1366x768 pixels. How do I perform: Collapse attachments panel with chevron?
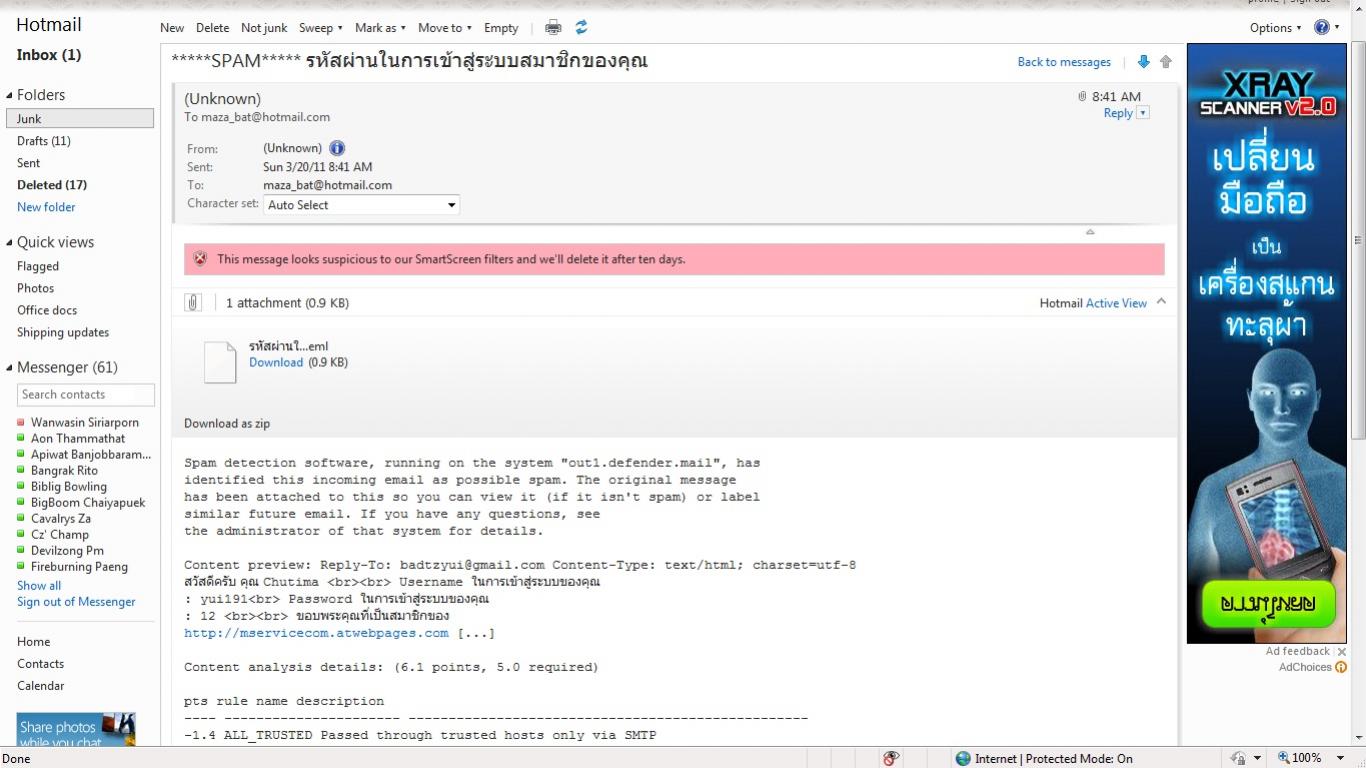point(1161,301)
